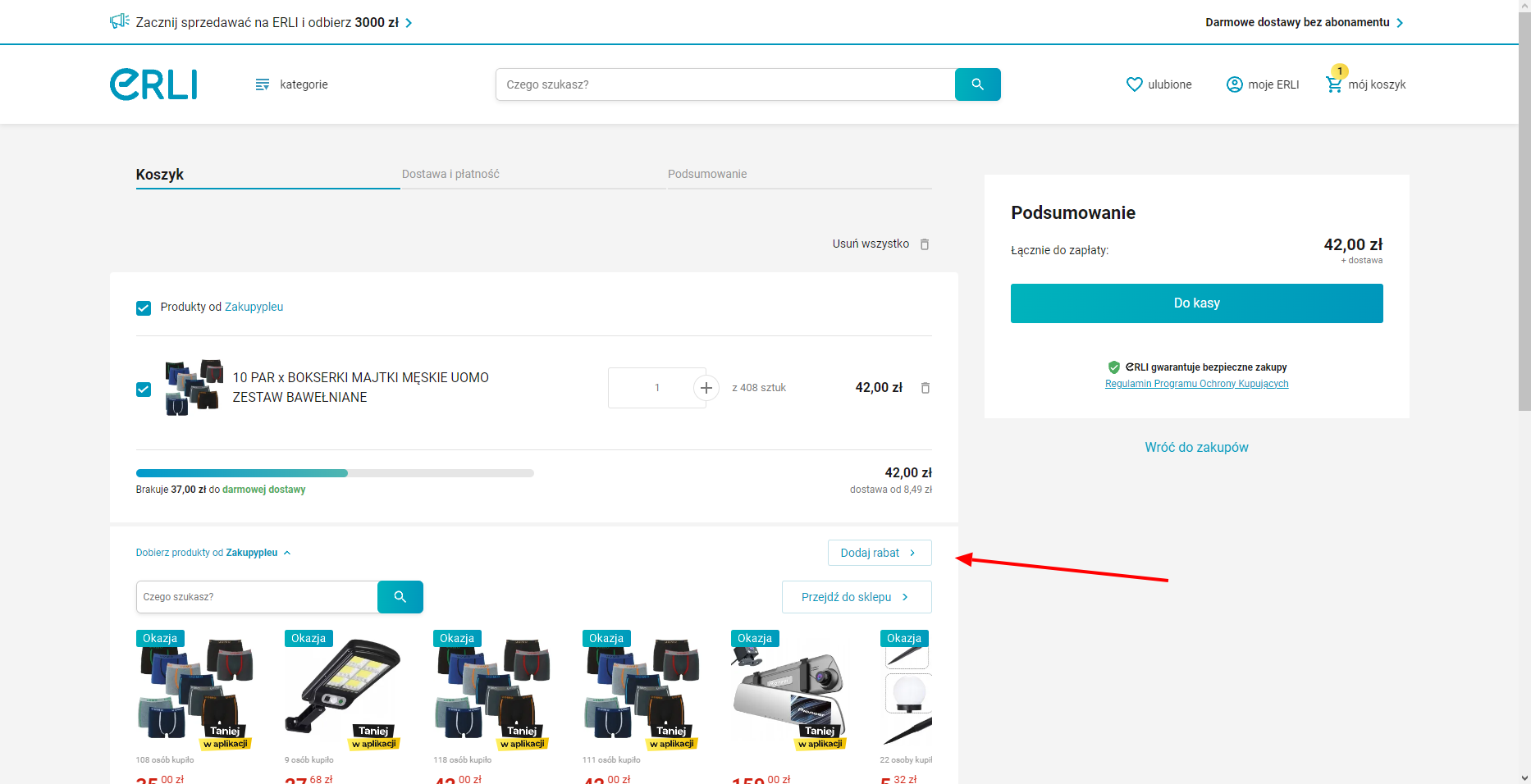
Task: Click "Usuń wszystko" trash icon
Action: click(925, 244)
